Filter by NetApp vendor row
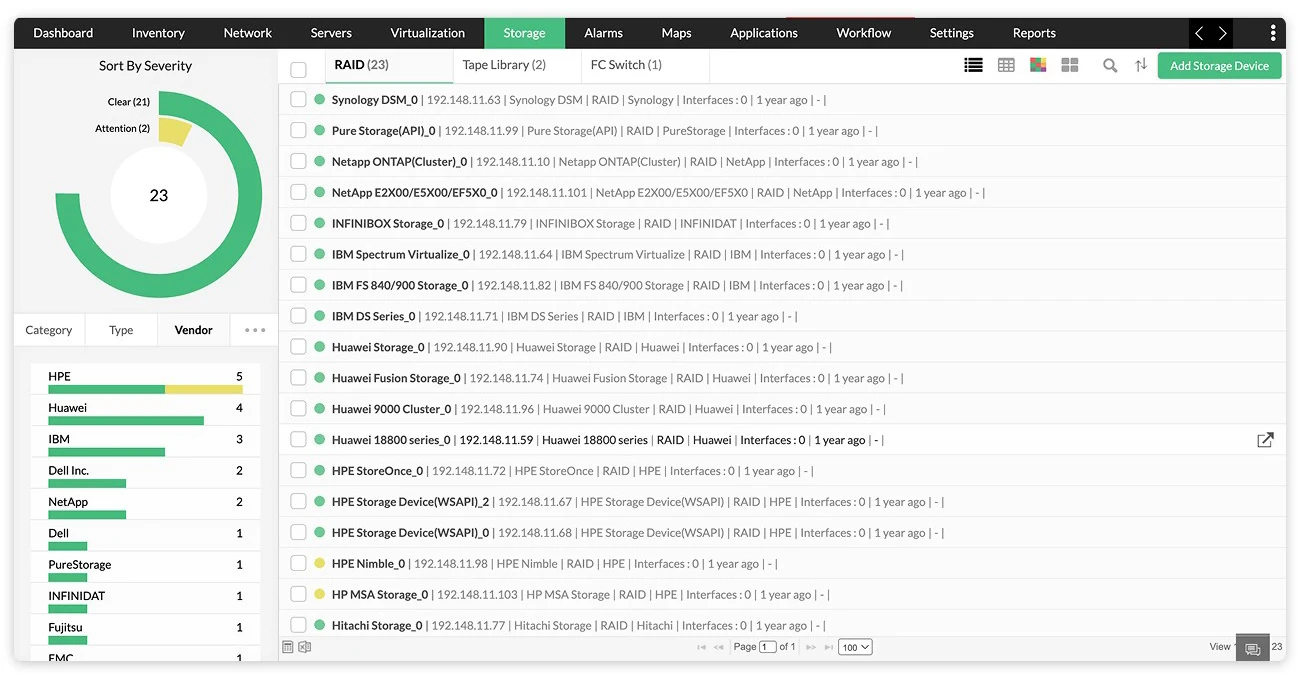Viewport: 1300px width, 687px height. coord(146,505)
